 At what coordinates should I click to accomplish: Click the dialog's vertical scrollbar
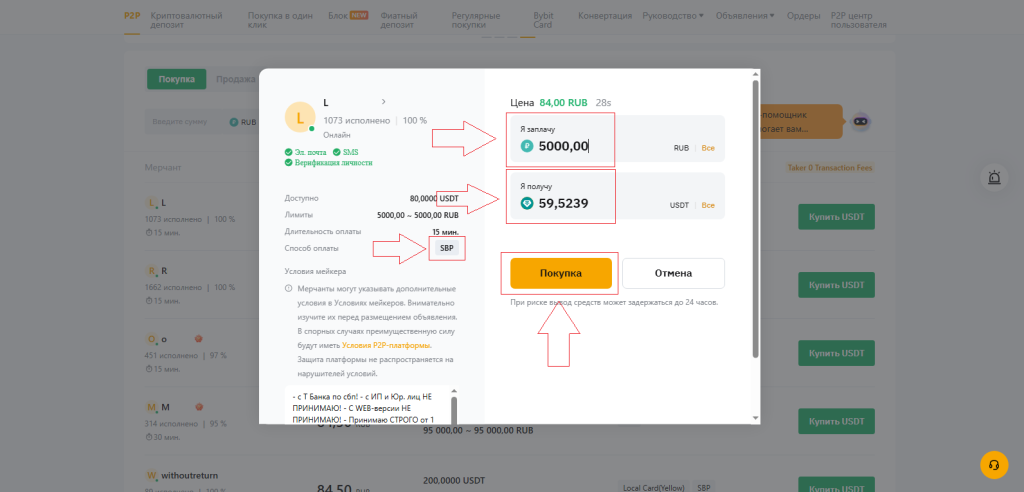pos(755,220)
